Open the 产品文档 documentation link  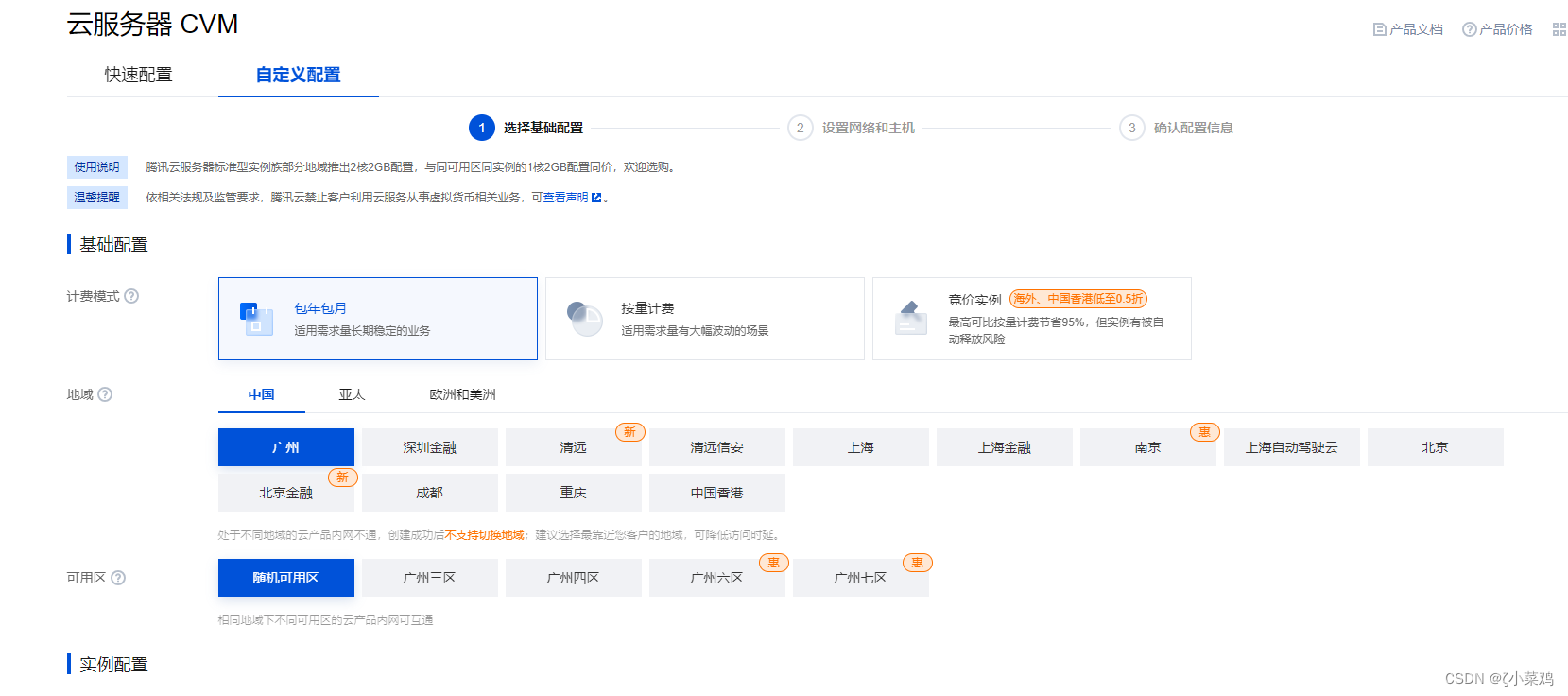1407,29
